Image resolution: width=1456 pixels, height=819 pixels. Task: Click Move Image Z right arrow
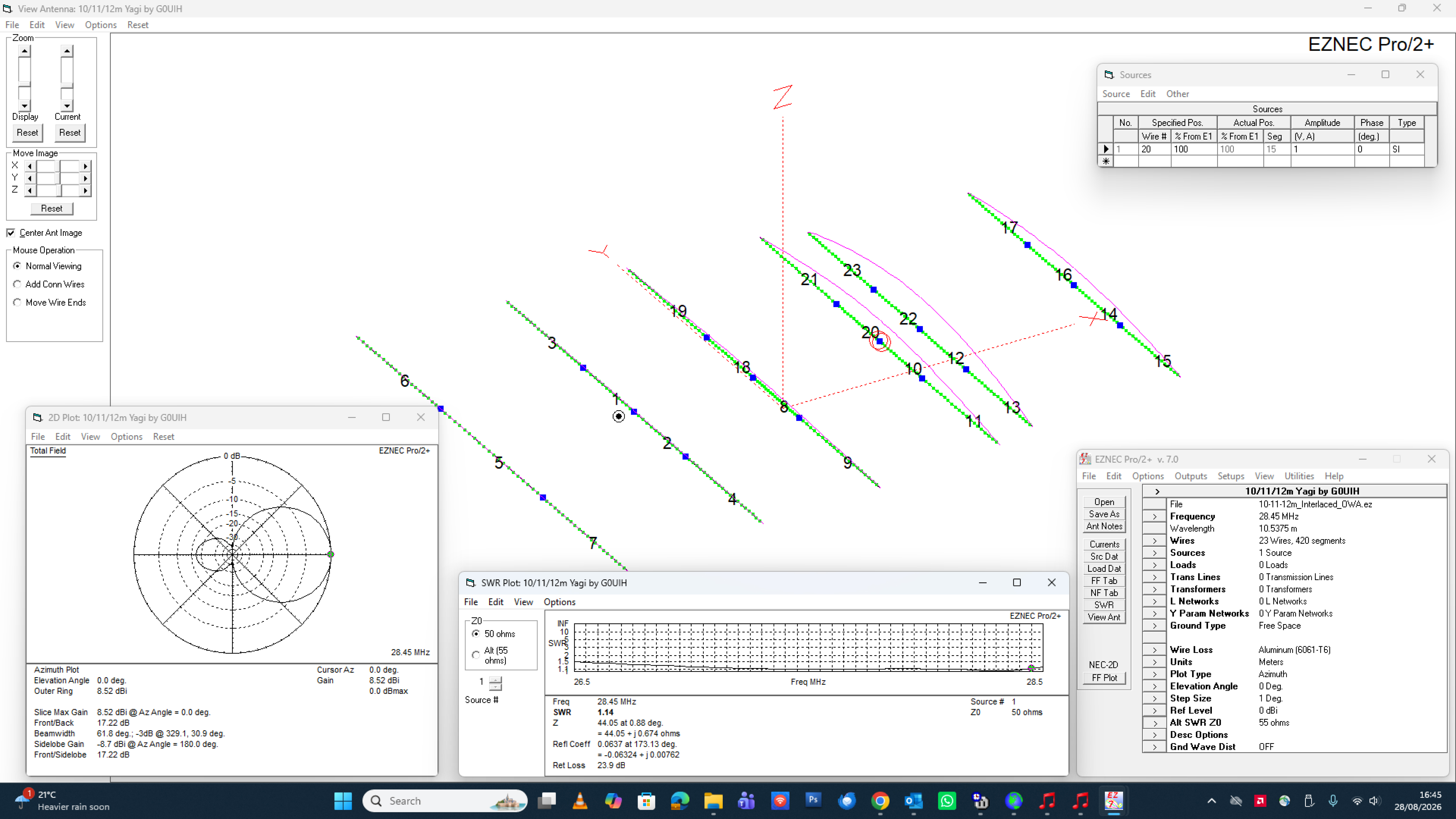tap(85, 190)
